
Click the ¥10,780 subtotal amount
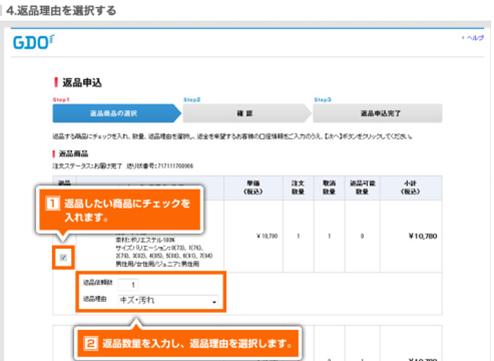click(423, 236)
